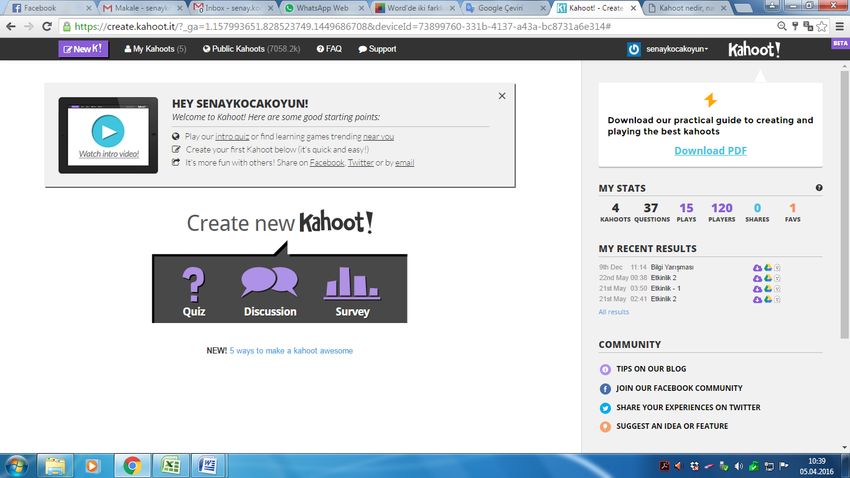Image resolution: width=850 pixels, height=478 pixels.
Task: Click the zoom magnifier icon in address bar
Action: coord(782,27)
